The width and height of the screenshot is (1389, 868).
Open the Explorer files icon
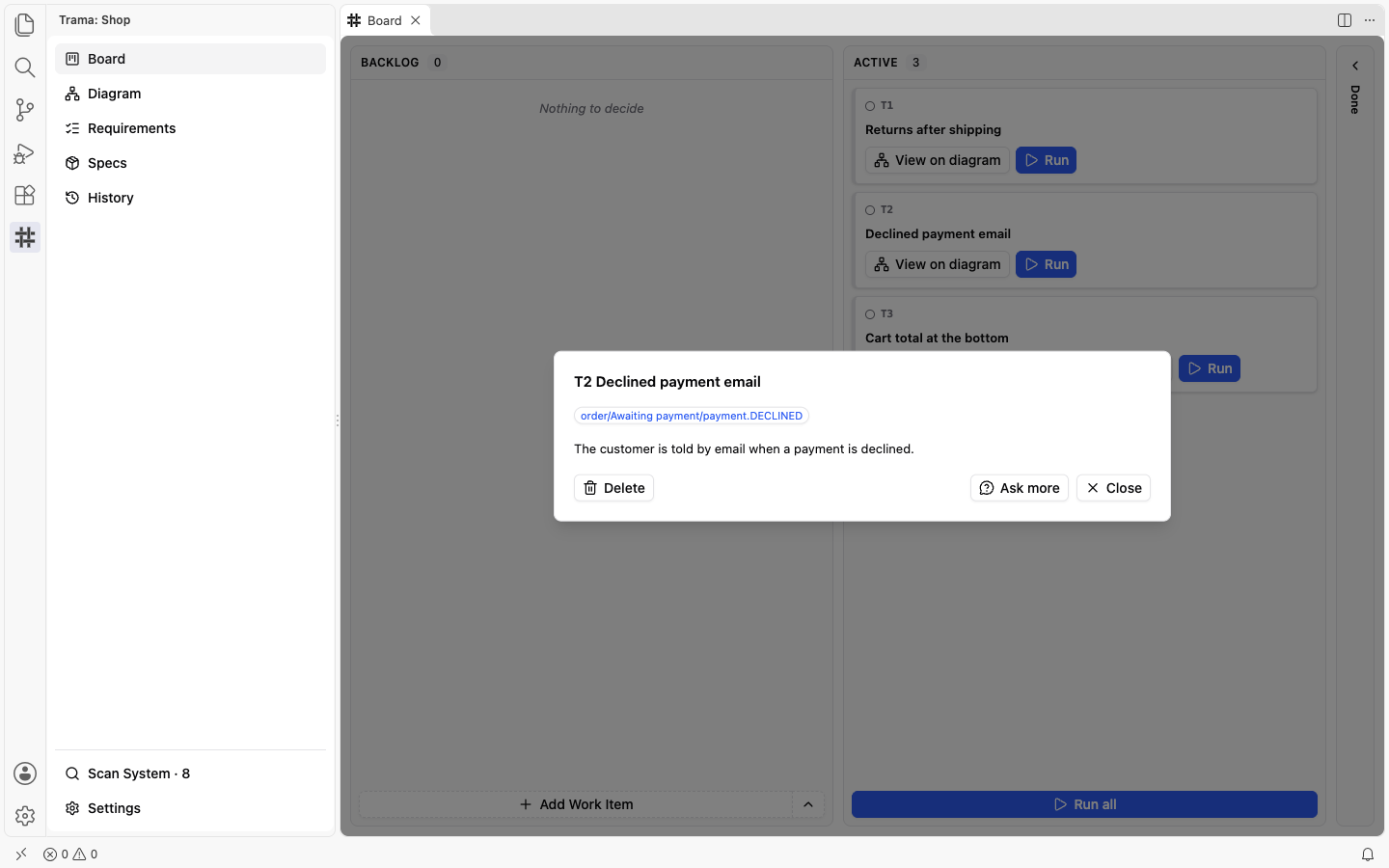tap(25, 25)
